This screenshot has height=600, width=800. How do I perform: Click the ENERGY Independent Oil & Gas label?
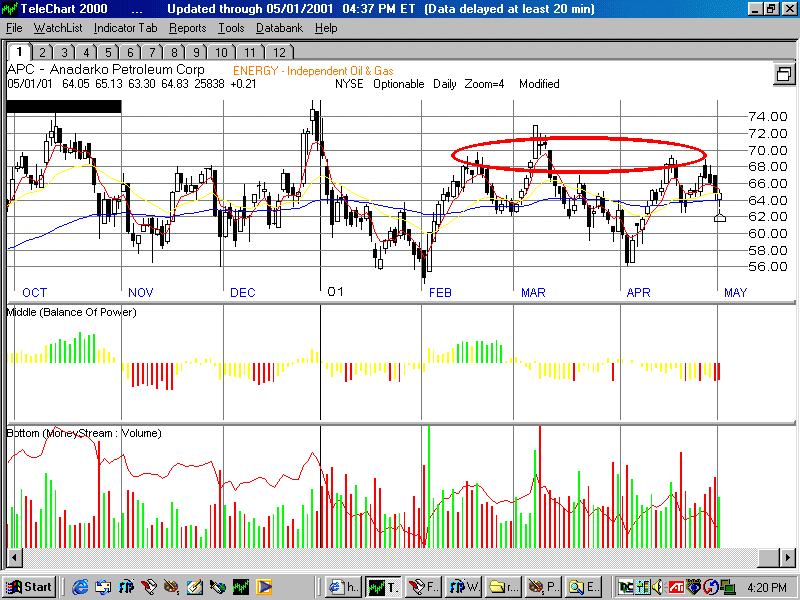tap(313, 71)
